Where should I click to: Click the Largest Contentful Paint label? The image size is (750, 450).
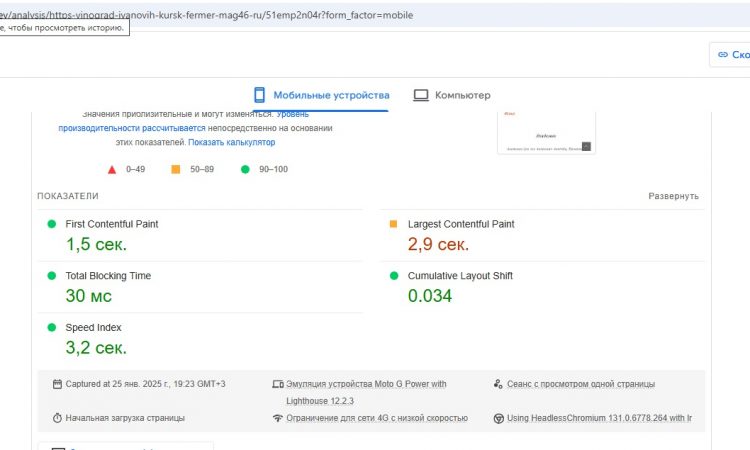click(461, 224)
